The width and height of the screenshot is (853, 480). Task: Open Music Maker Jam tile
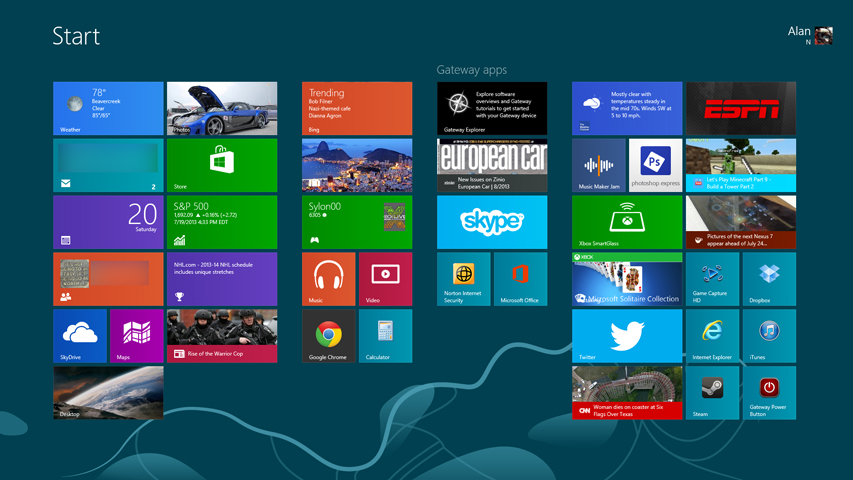[x=598, y=165]
